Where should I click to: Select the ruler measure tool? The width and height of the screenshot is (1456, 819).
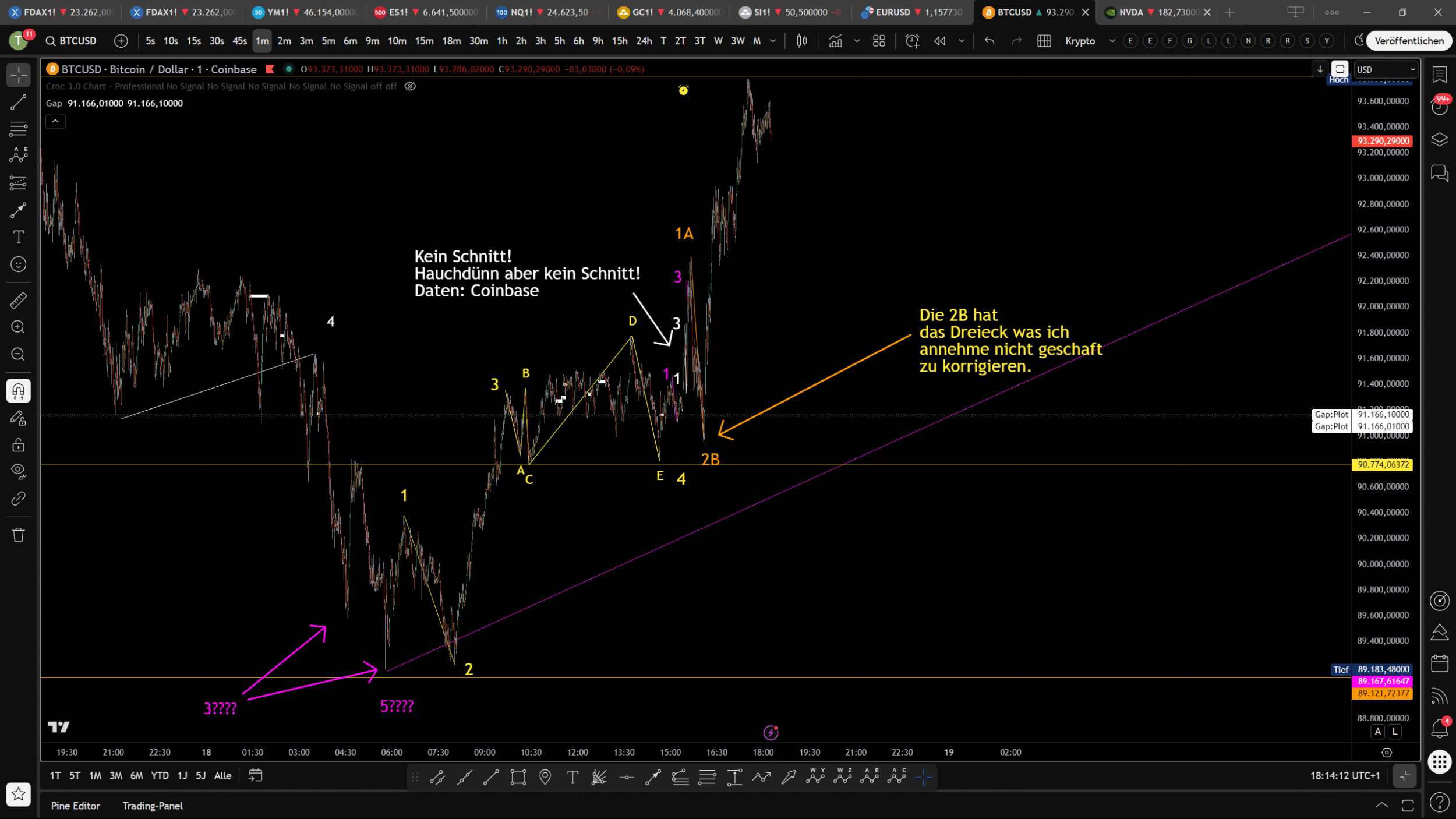(x=18, y=300)
